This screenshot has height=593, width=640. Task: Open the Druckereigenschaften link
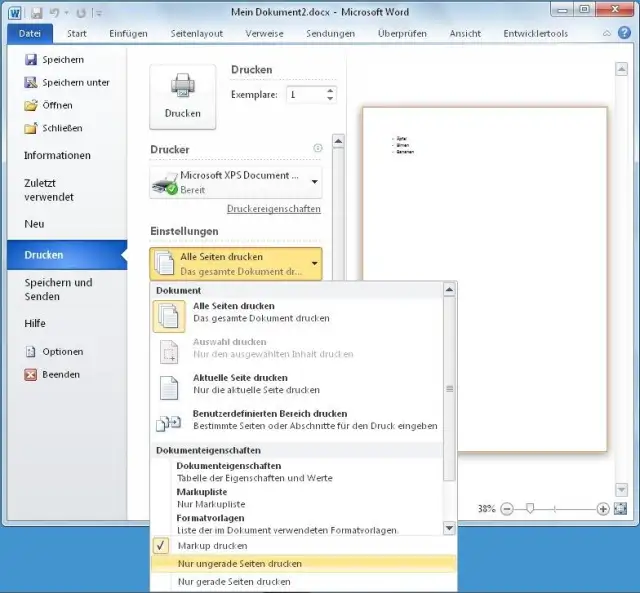(273, 209)
